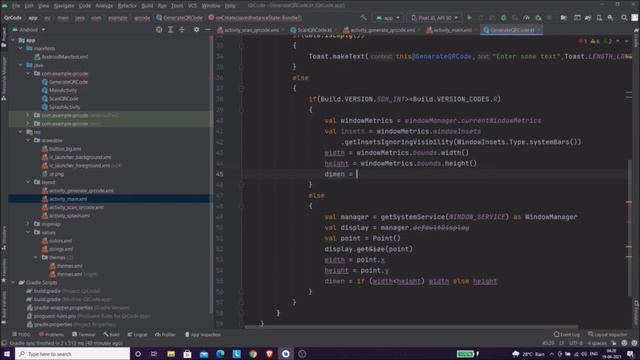Click Expand All in the Project panel
The image size is (640, 360).
171,29
